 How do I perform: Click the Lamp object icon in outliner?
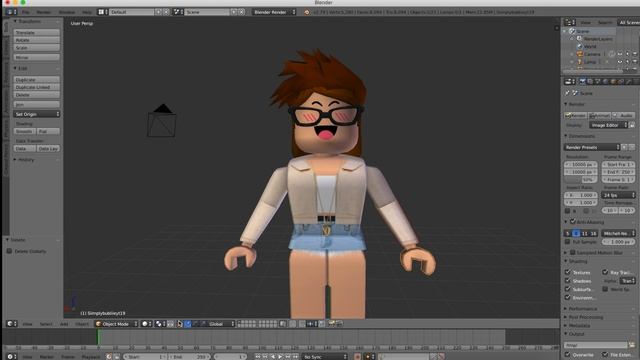click(580, 62)
